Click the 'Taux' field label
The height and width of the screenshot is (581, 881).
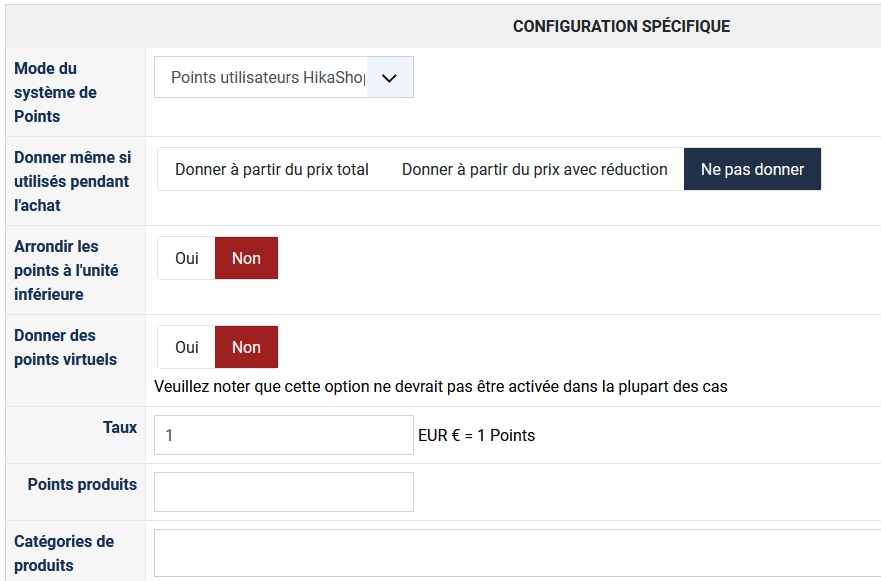click(120, 427)
